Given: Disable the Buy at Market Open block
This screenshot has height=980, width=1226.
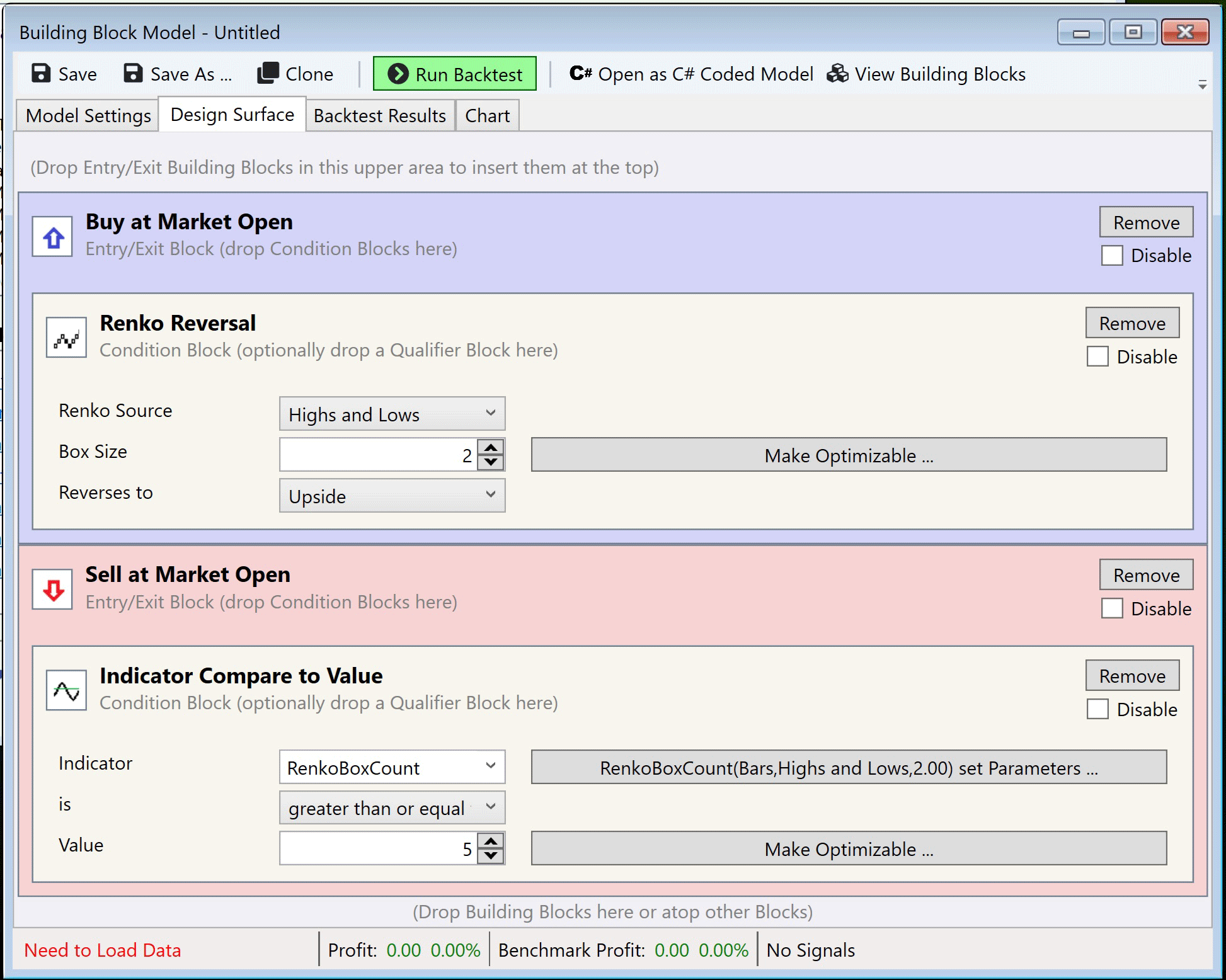Looking at the screenshot, I should (1112, 256).
